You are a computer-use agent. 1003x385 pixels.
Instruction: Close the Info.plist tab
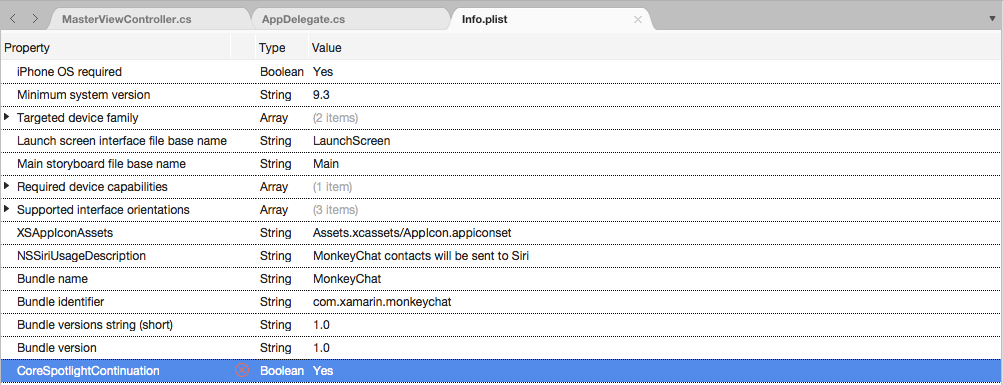click(x=637, y=20)
